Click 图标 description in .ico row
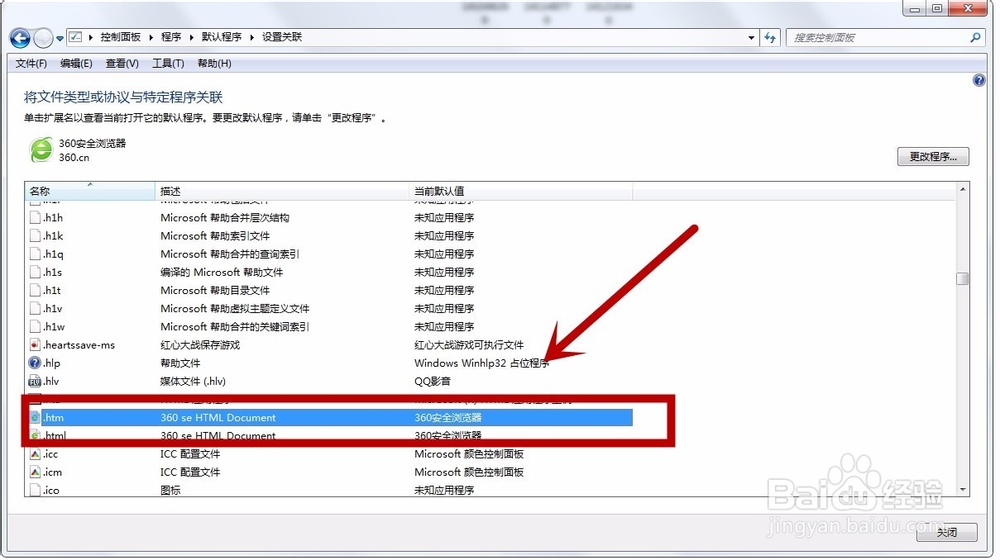 (170, 490)
